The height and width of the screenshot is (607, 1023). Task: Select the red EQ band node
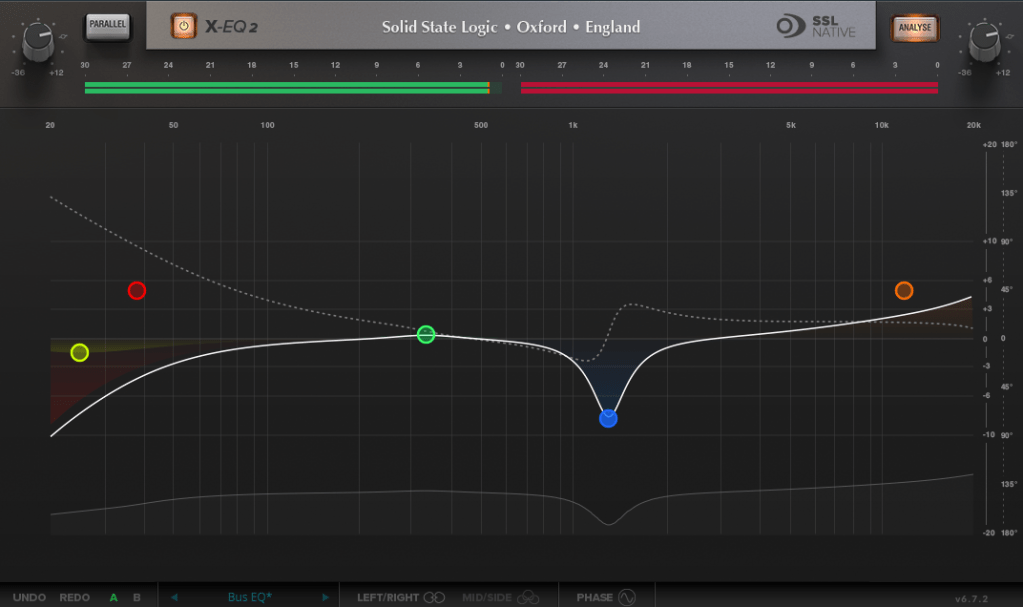(137, 291)
